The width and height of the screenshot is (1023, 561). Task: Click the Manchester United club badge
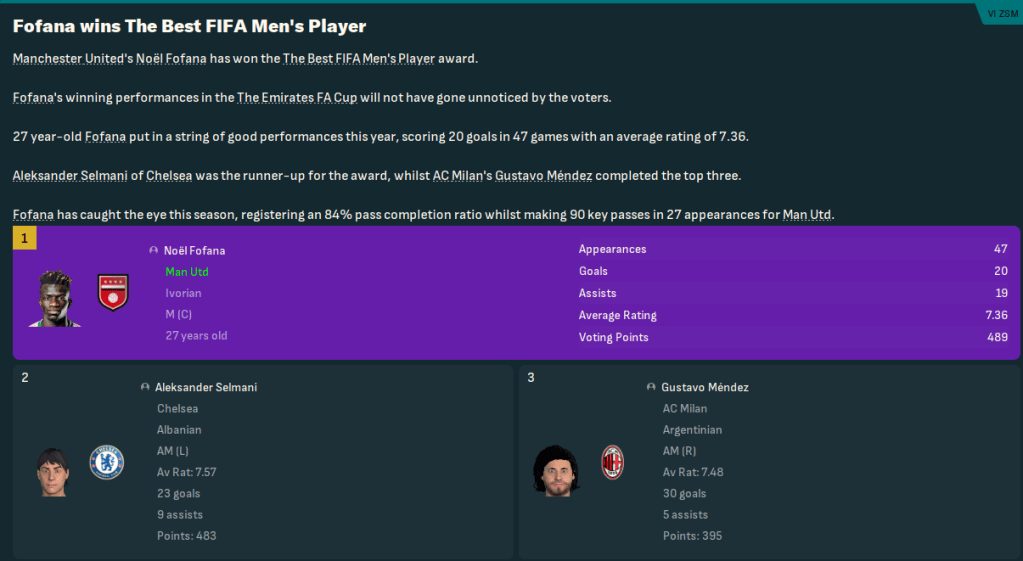(x=112, y=292)
